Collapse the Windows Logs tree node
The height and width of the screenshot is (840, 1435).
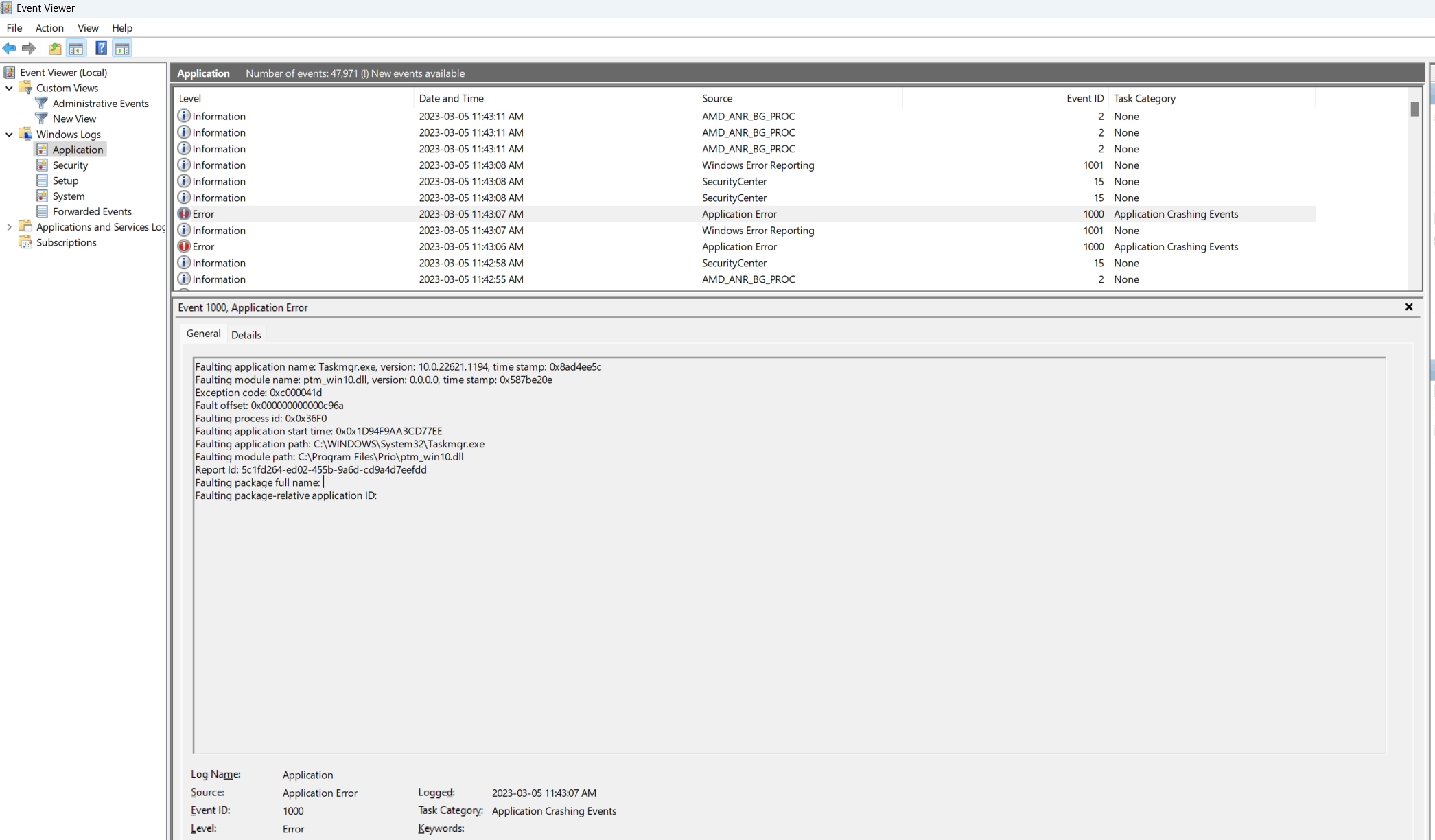tap(9, 135)
